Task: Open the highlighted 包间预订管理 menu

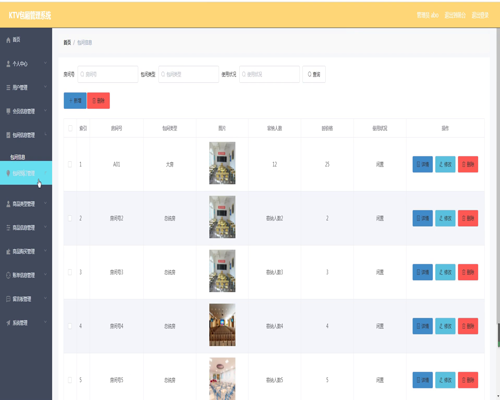Action: click(x=26, y=173)
